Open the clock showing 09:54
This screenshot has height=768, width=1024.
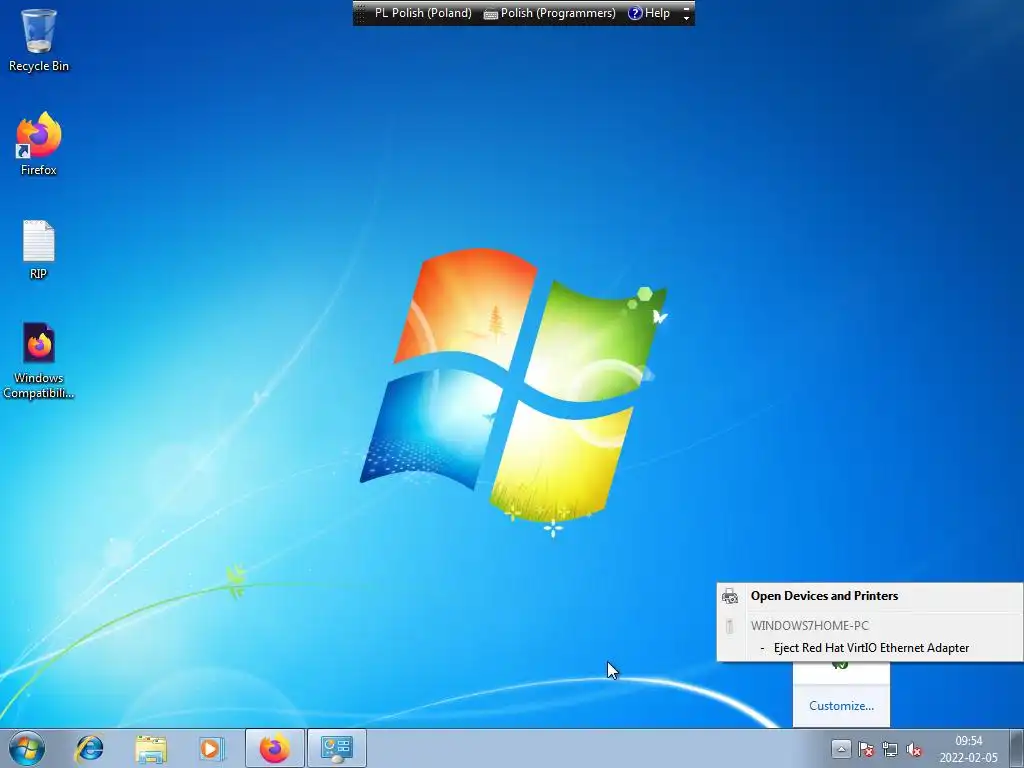click(968, 741)
